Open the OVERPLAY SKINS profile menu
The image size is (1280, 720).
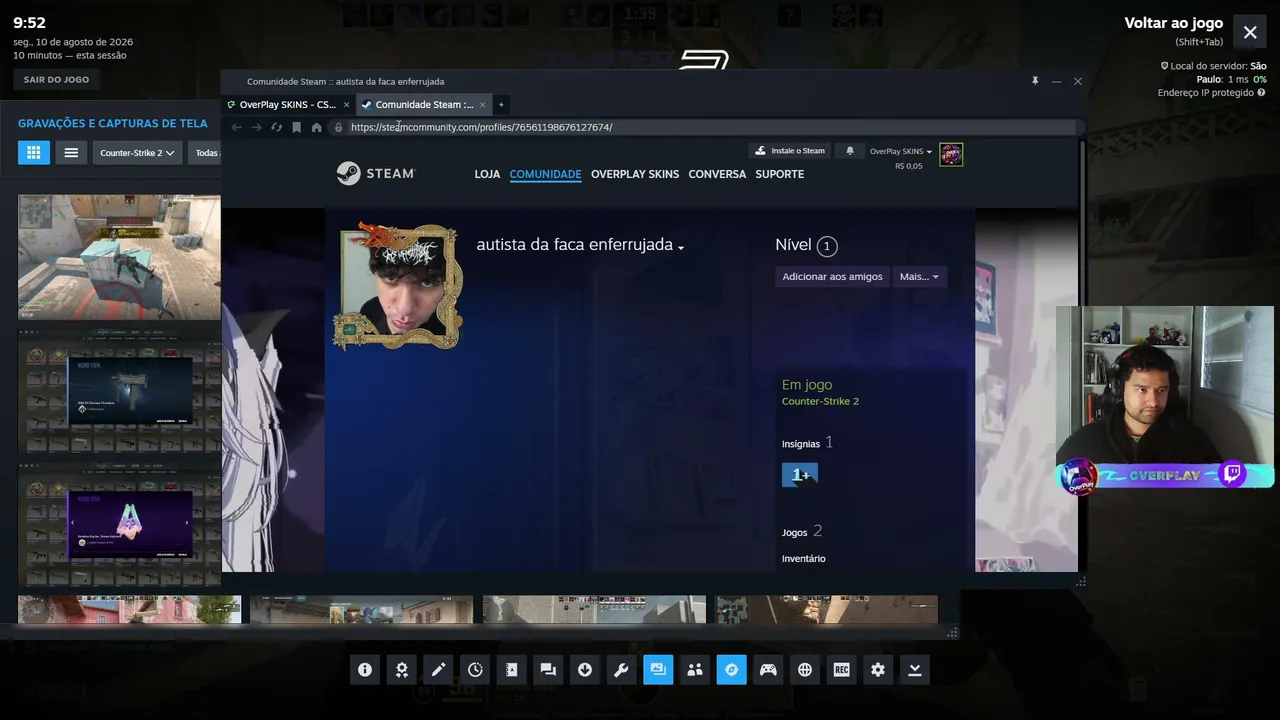tap(635, 174)
